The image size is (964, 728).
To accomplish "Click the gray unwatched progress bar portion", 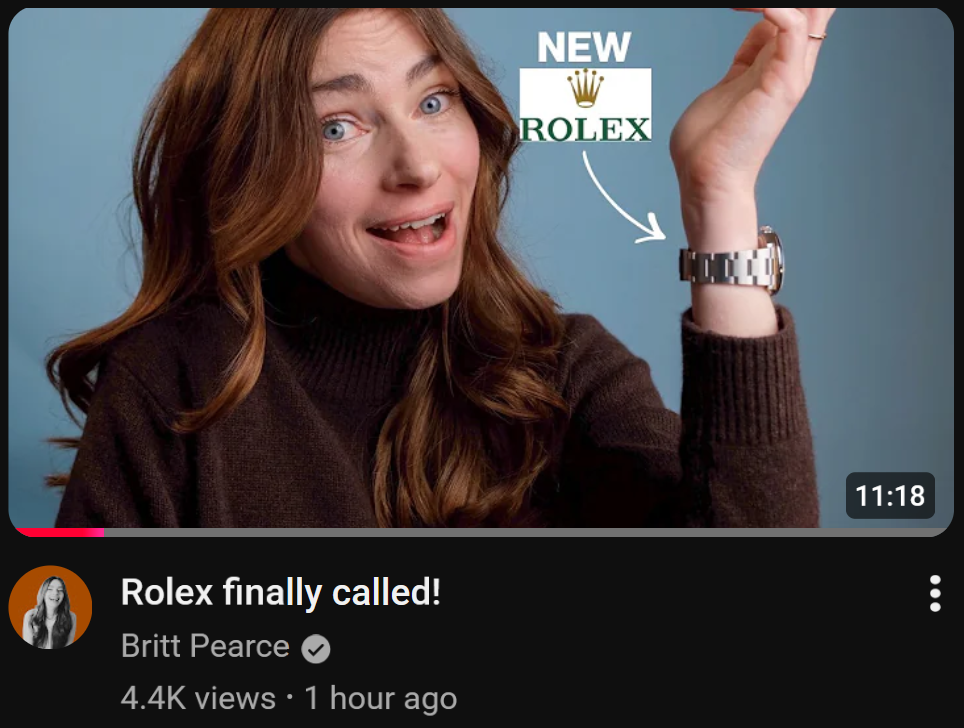I will click(527, 532).
